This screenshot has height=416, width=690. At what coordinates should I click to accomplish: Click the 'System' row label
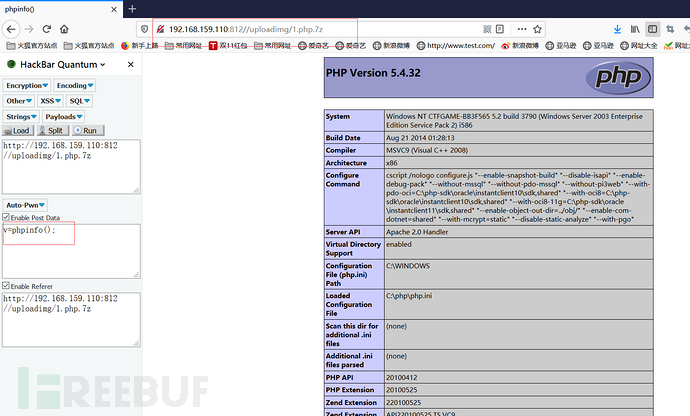coord(338,116)
